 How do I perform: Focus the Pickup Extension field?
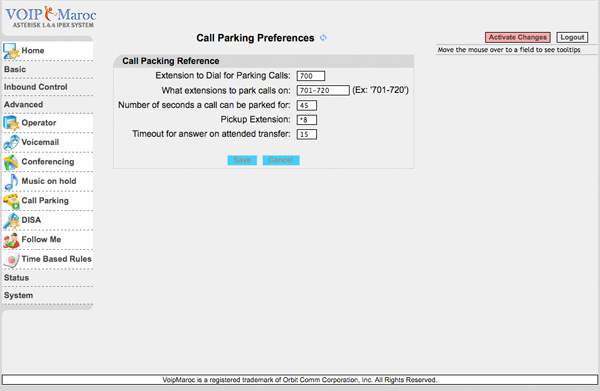click(x=307, y=120)
